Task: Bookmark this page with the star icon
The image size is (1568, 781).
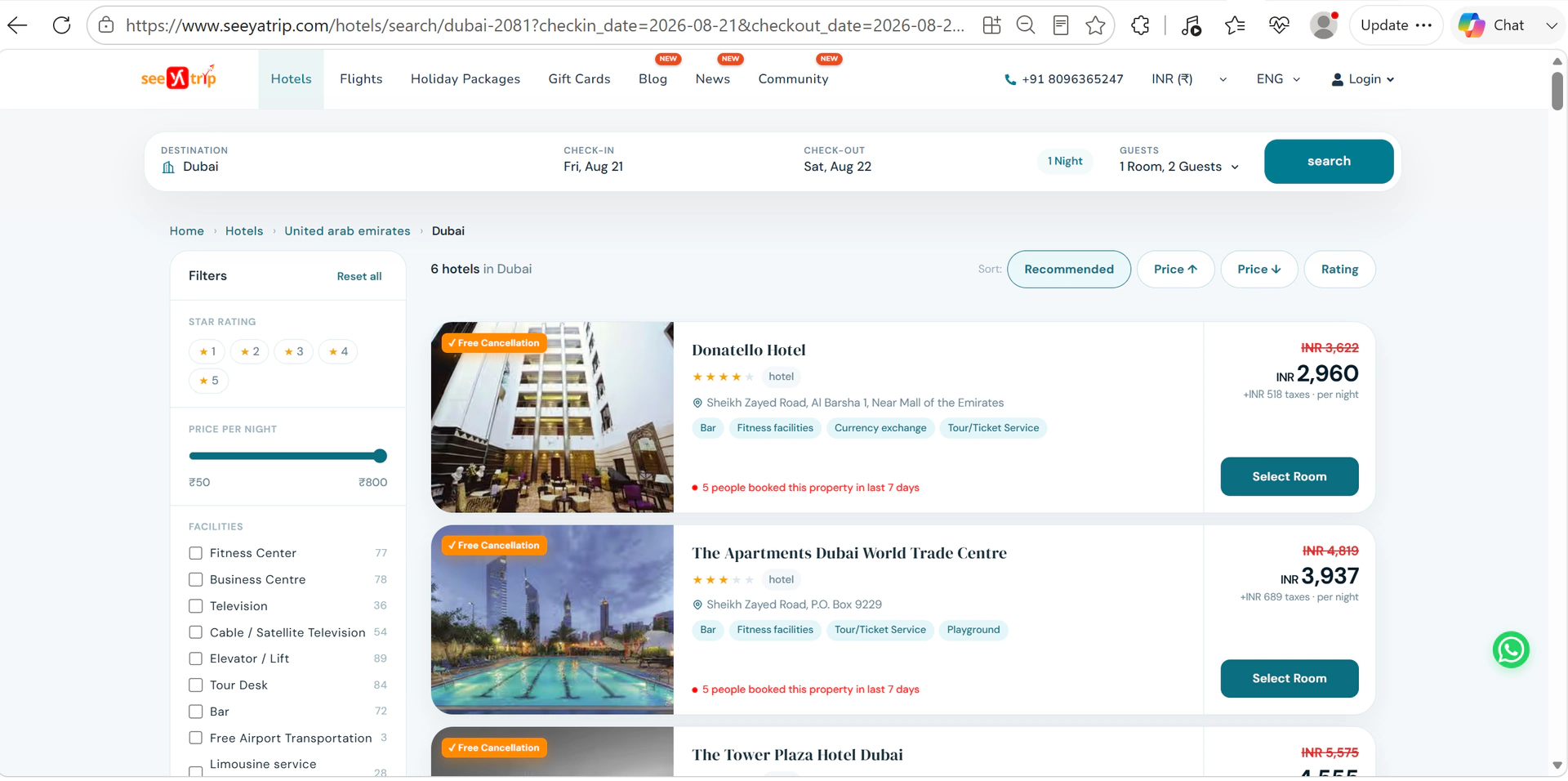Action: (1095, 25)
